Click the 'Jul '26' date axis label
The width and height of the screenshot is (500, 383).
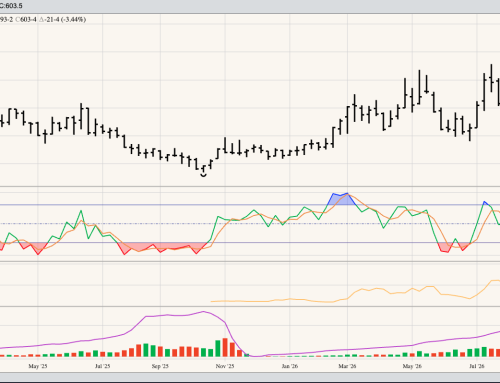click(x=477, y=366)
